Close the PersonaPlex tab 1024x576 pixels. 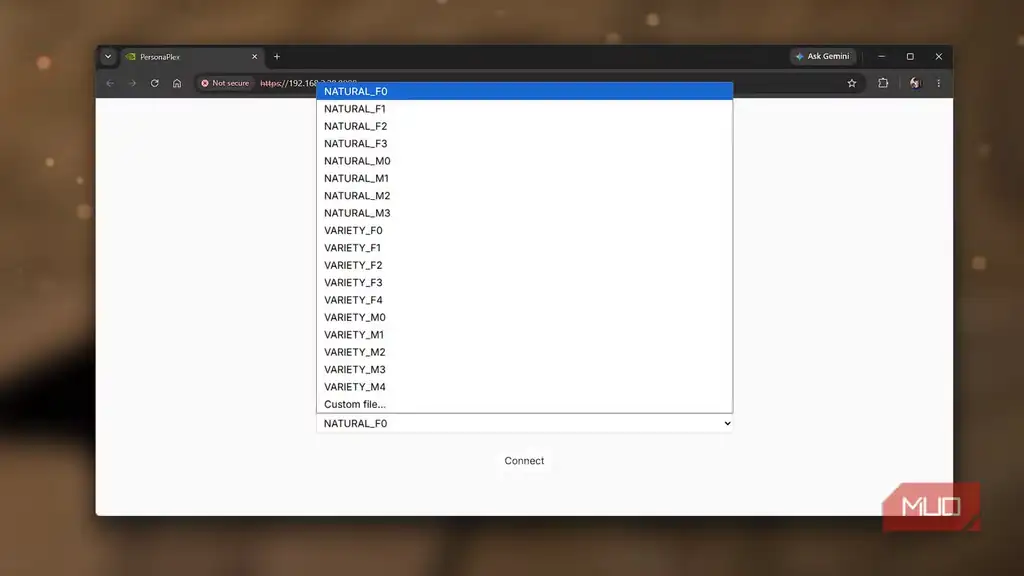coord(255,57)
